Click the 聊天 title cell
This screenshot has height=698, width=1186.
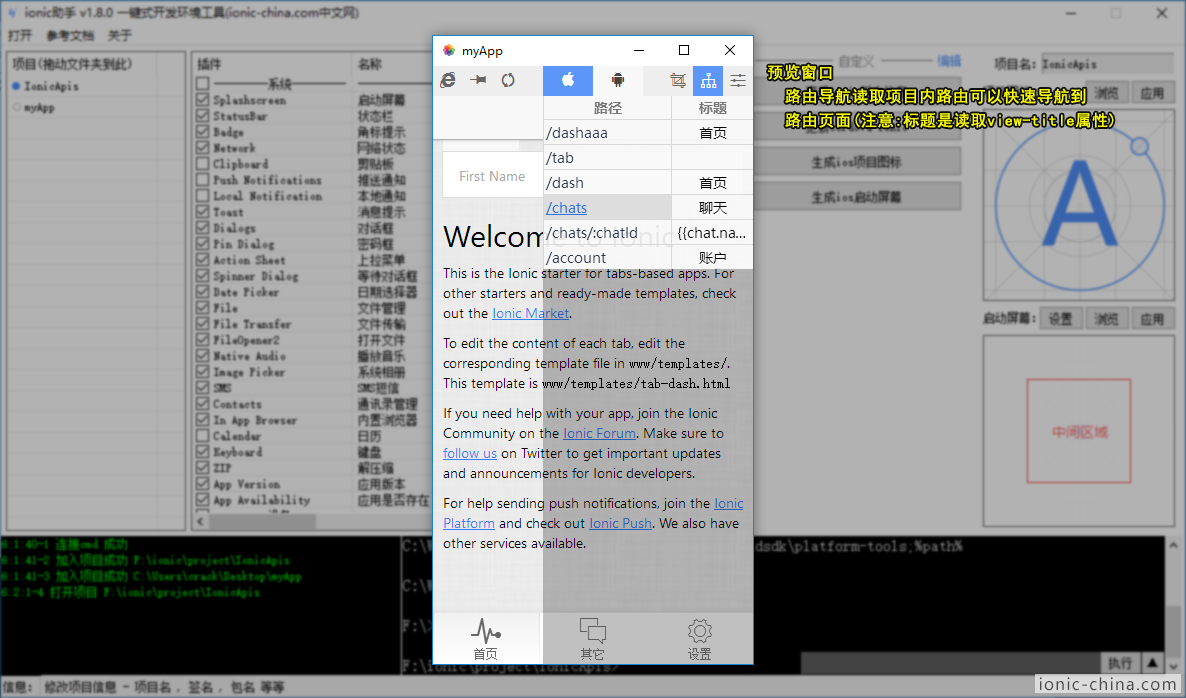[713, 207]
